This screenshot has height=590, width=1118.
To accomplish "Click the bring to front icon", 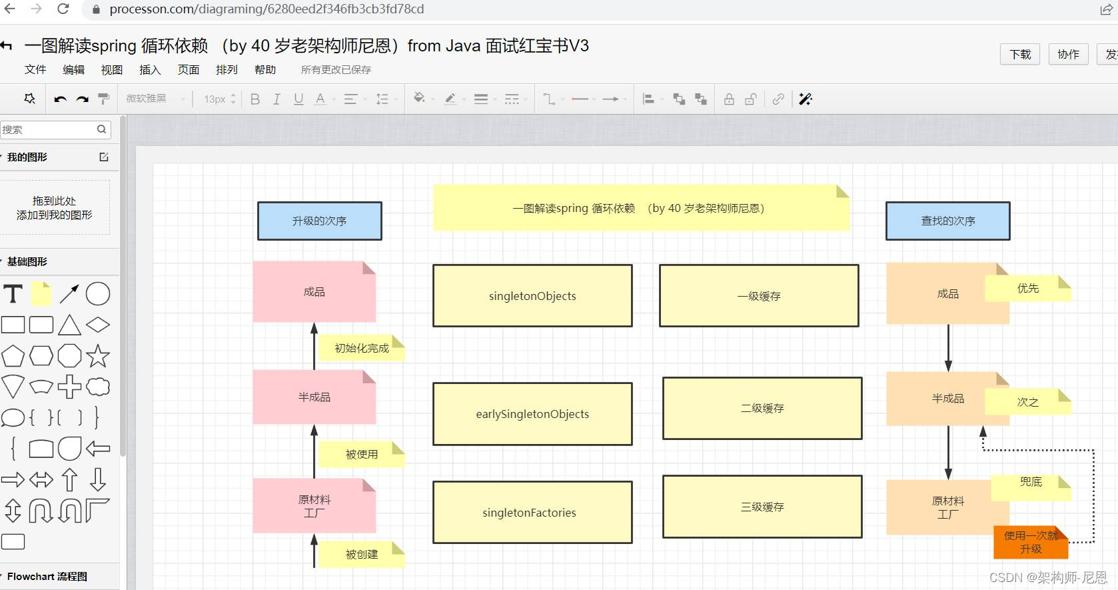I will [x=679, y=99].
